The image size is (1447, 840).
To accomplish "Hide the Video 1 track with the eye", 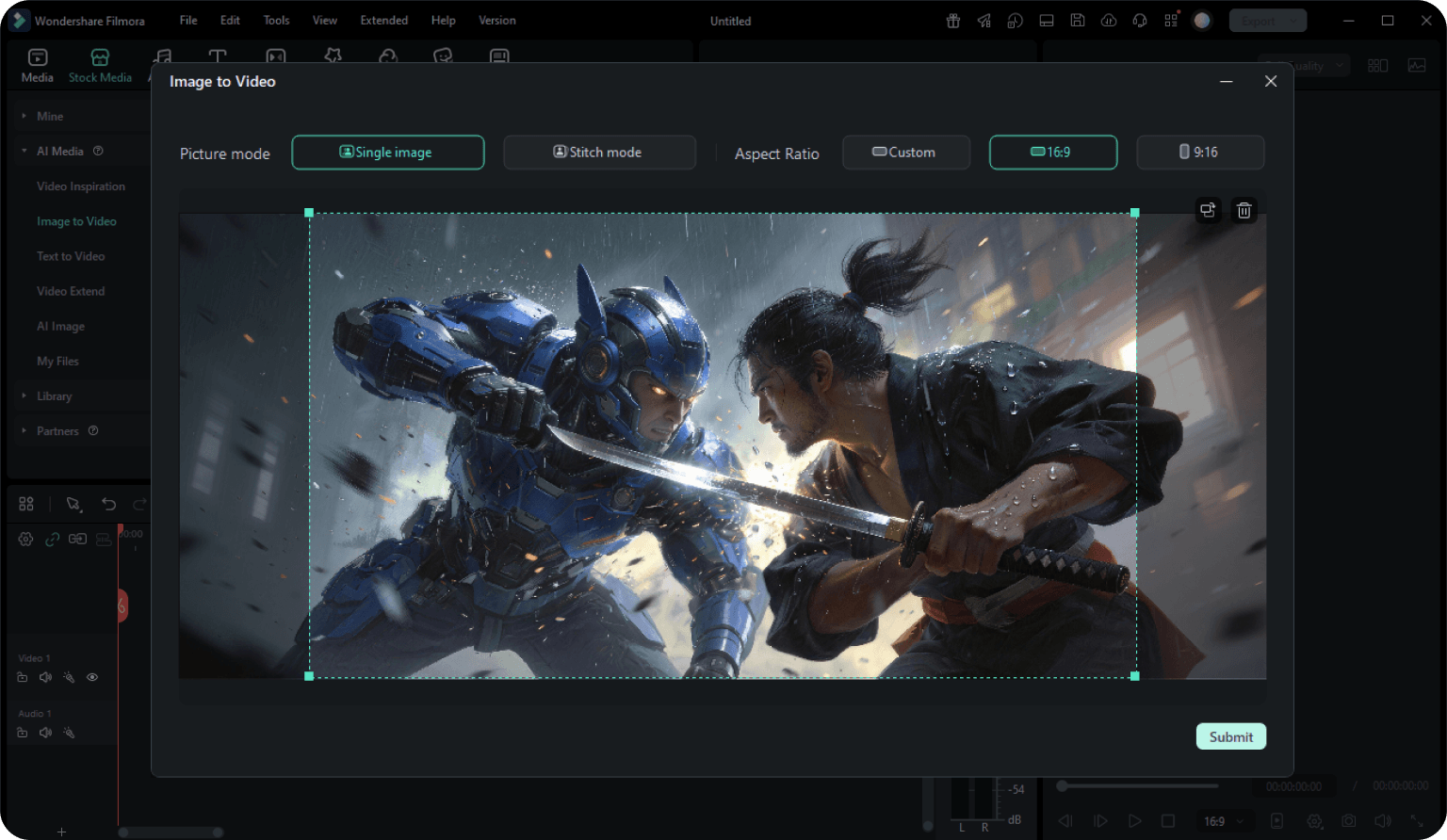I will 92,677.
